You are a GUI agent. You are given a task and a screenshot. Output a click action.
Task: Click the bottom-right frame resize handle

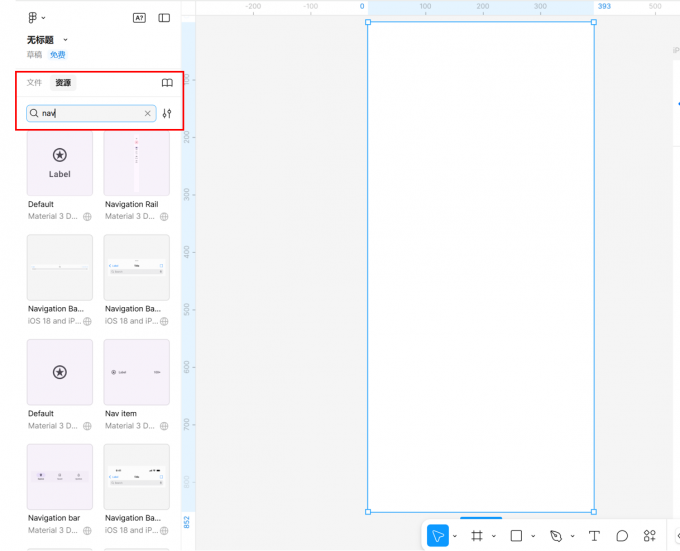(x=594, y=512)
